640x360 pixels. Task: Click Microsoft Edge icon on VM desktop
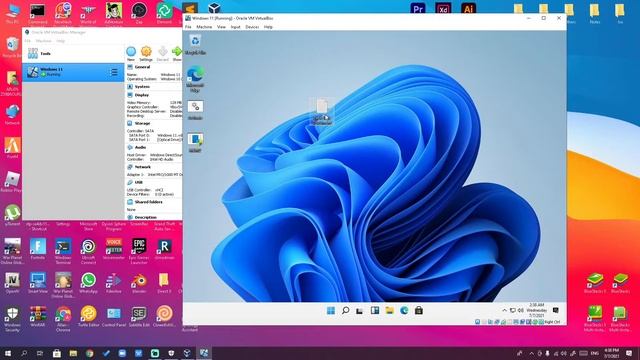tap(195, 79)
